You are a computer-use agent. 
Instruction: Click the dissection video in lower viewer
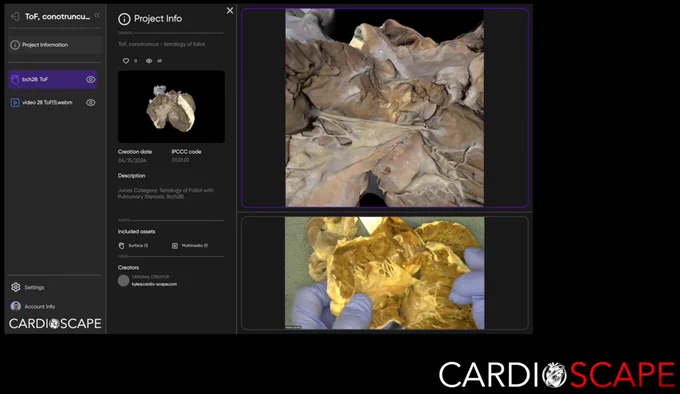[x=385, y=273]
